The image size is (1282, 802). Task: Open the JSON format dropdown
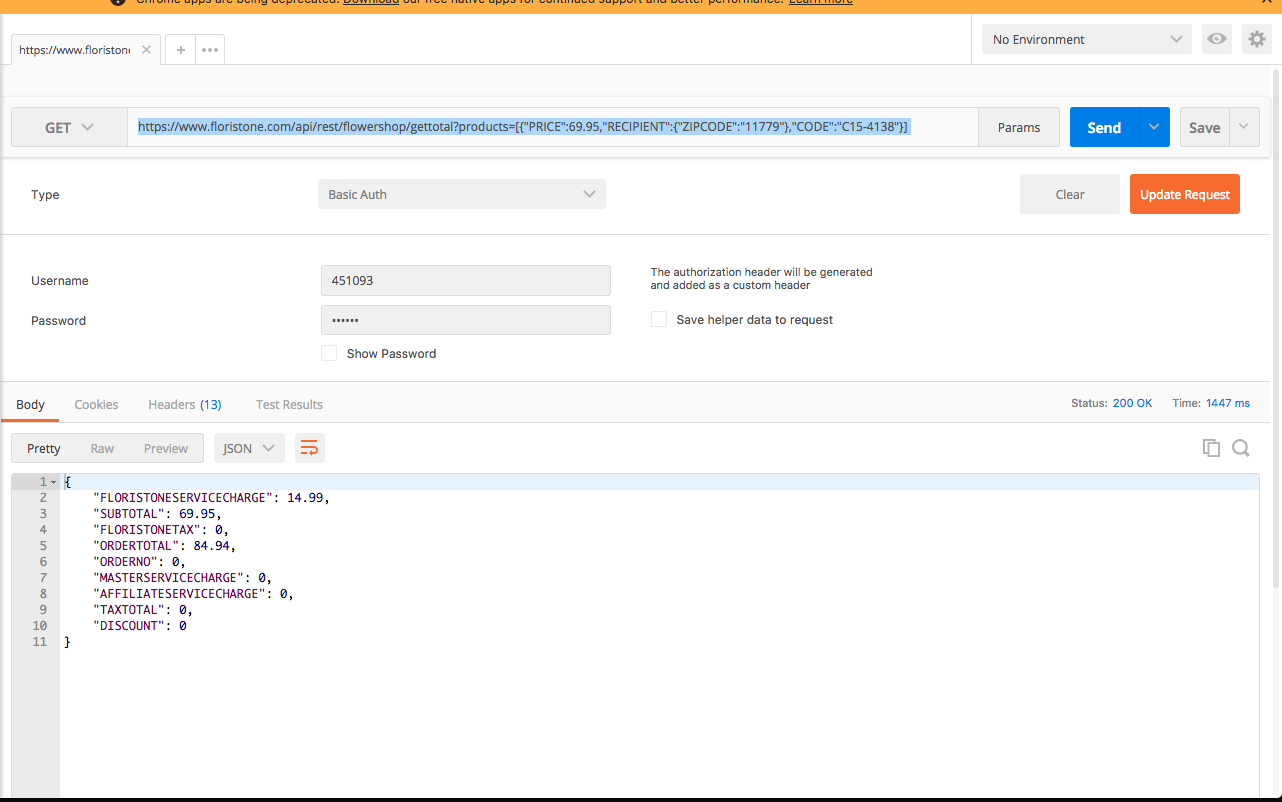click(x=249, y=448)
